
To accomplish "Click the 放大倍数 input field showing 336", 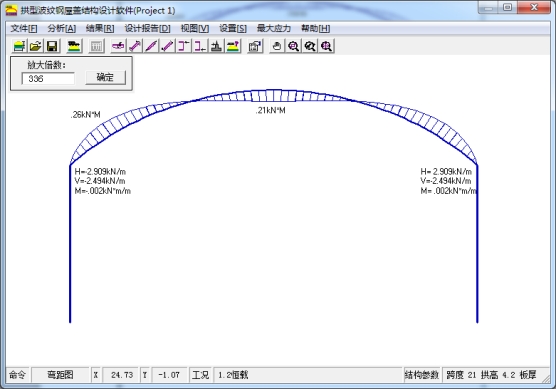I will [x=48, y=78].
